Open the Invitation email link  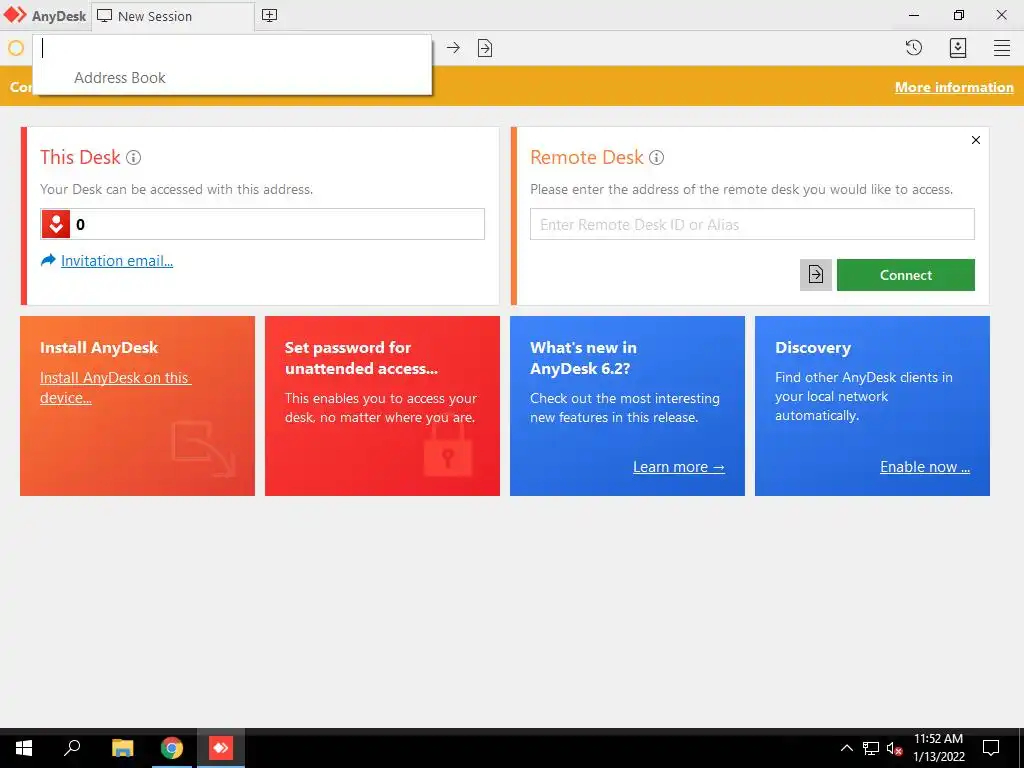click(117, 261)
